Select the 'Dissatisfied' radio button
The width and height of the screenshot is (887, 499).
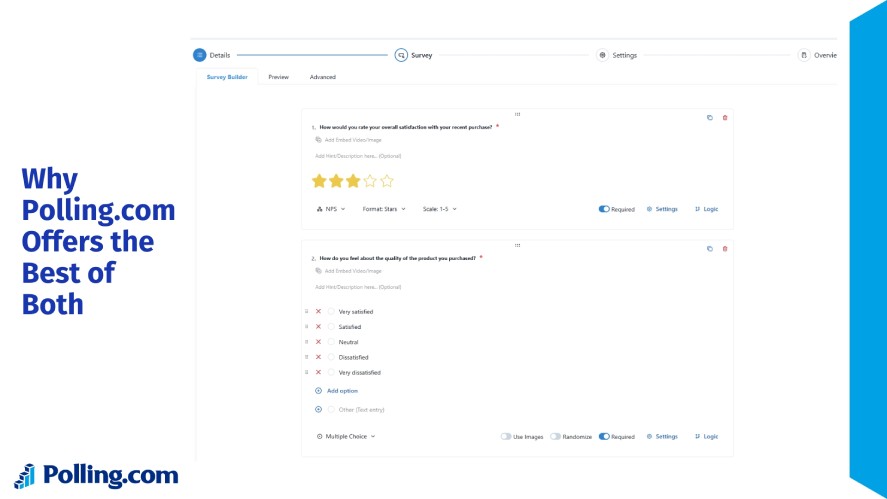[331, 357]
